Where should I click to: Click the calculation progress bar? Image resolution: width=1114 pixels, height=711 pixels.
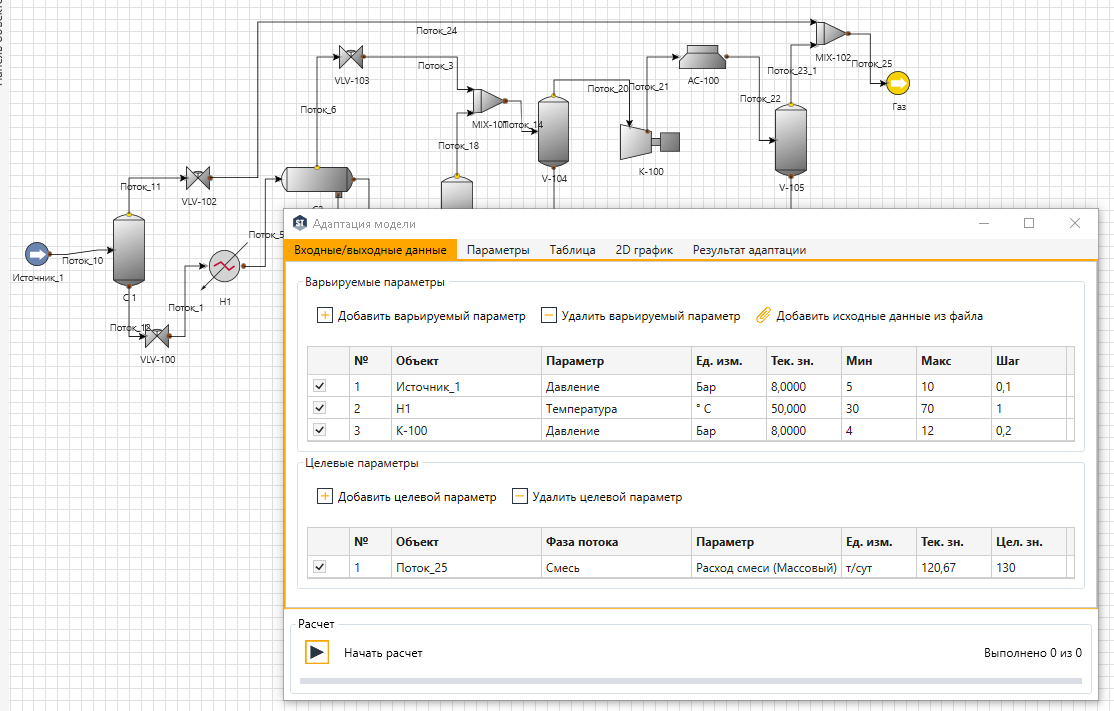pos(691,681)
